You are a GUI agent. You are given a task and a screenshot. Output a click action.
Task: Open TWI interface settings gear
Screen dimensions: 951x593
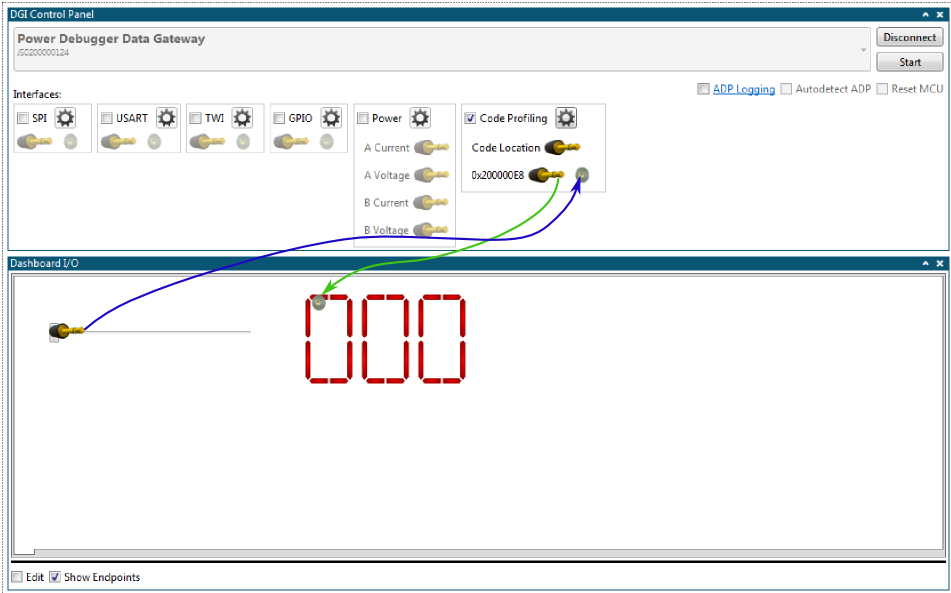242,118
